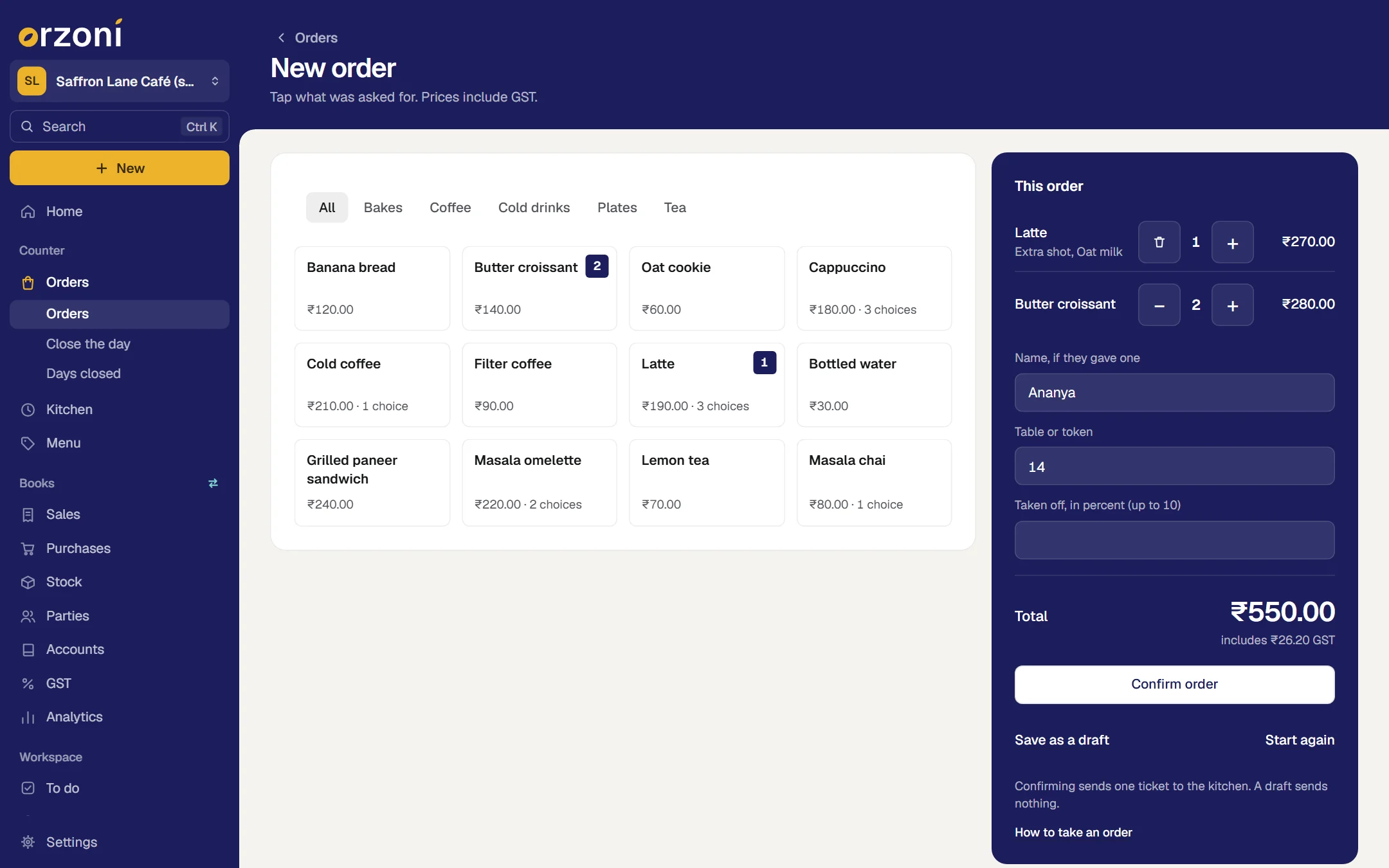The image size is (1389, 868).
Task: Switch to the Cold drinks tab
Action: [x=534, y=208]
